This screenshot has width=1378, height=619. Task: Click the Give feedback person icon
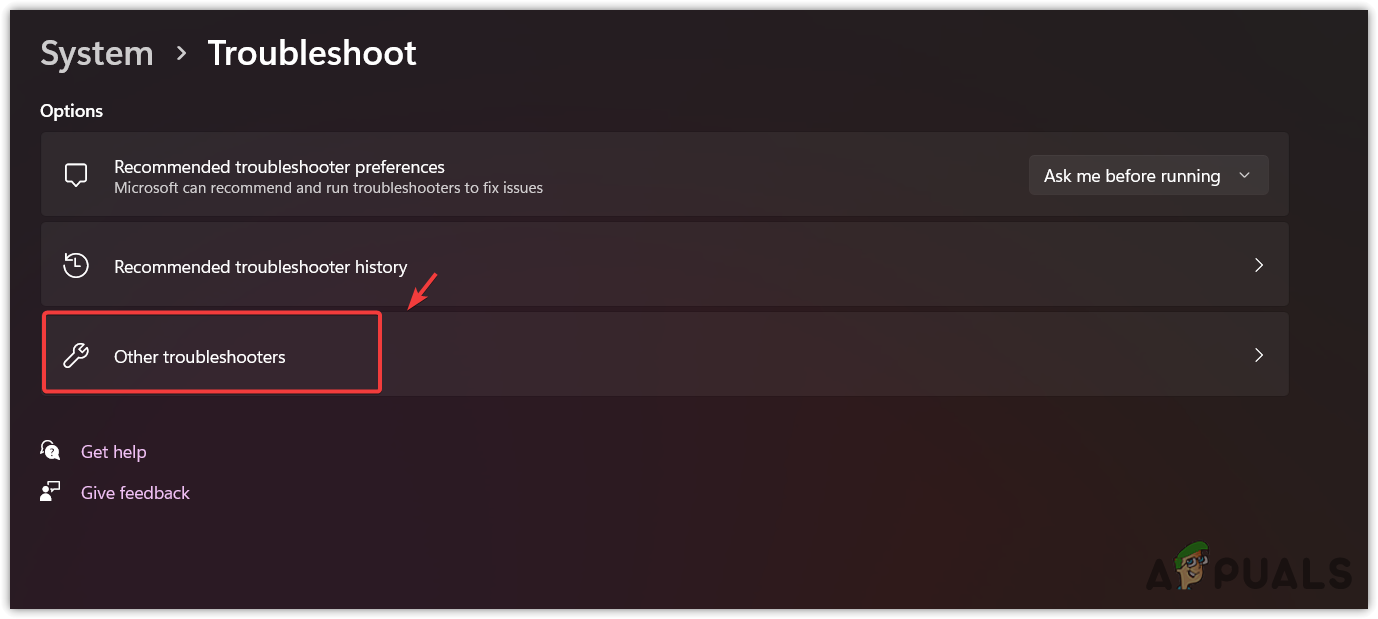[50, 492]
